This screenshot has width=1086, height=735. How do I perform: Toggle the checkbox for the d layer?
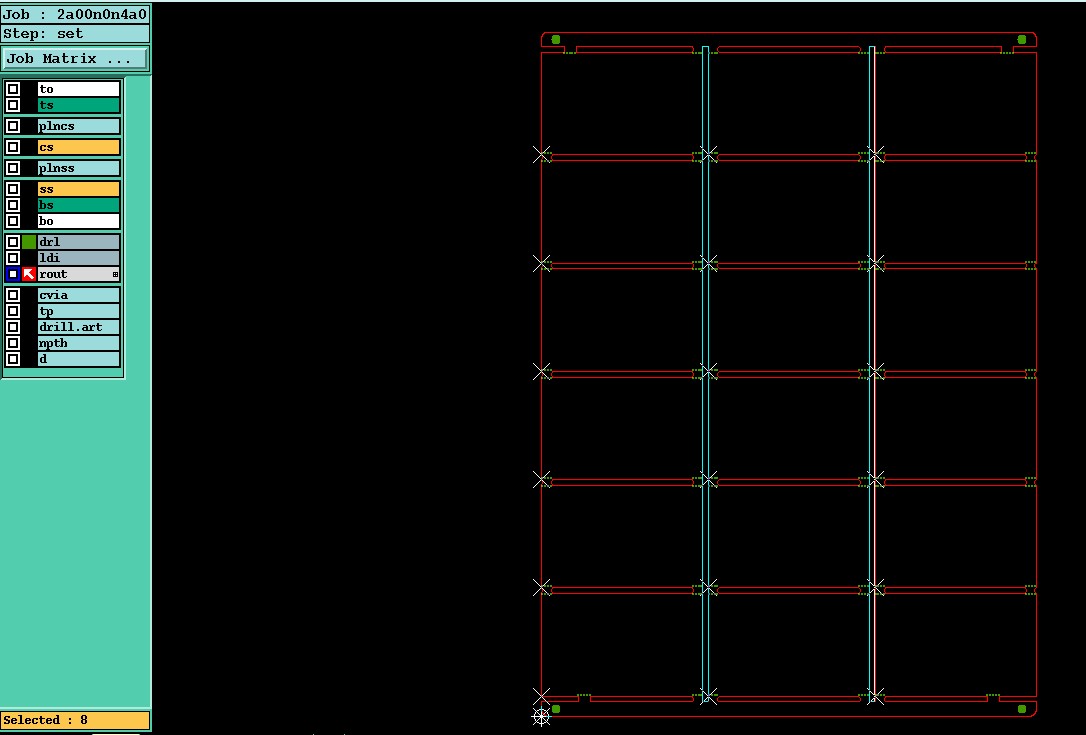tap(13, 359)
